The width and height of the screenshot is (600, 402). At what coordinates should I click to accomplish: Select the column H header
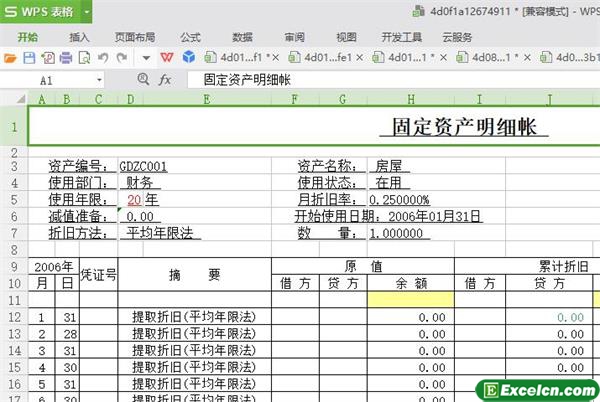pyautogui.click(x=411, y=99)
